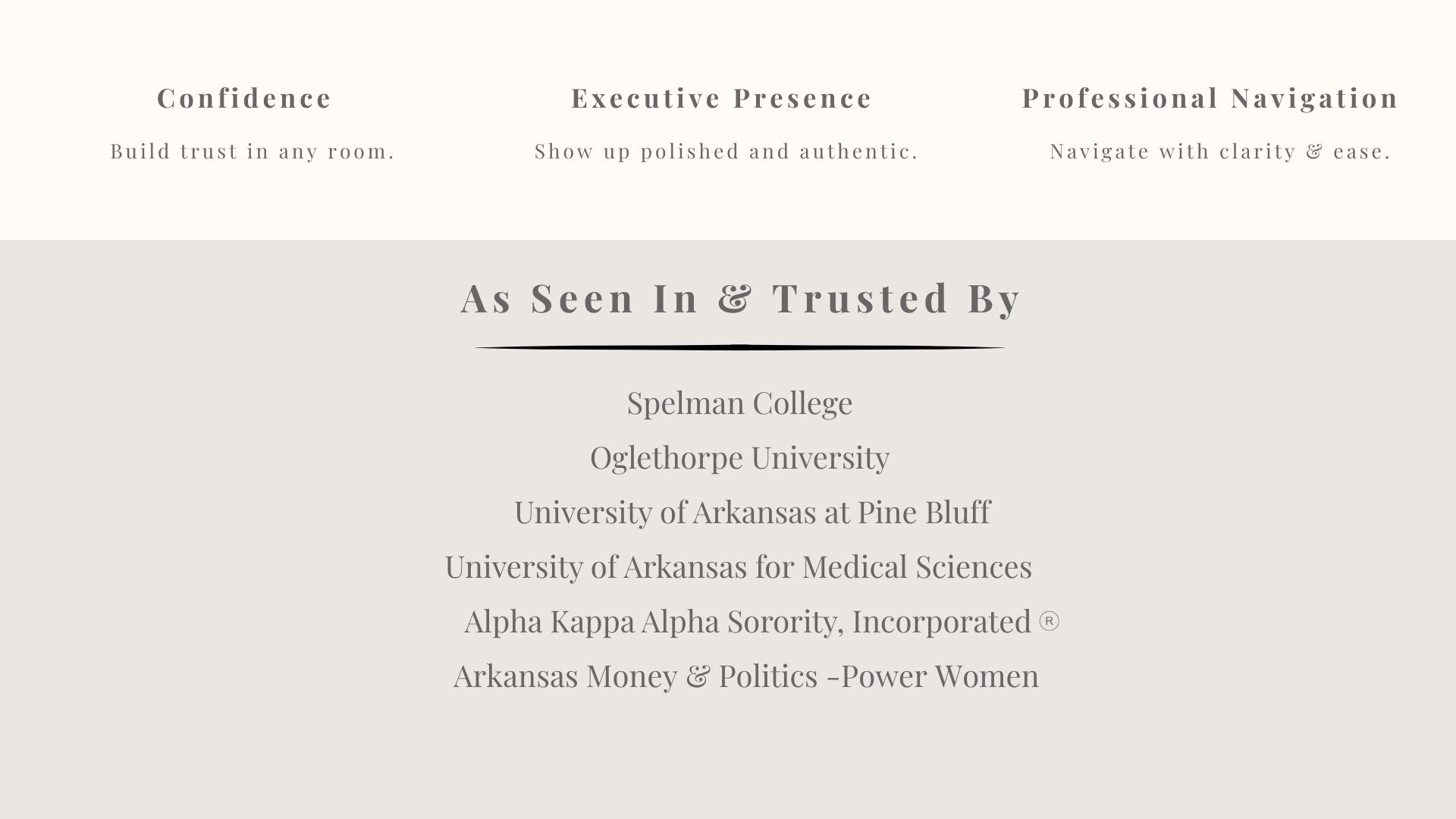Viewport: 1456px width, 819px height.
Task: Select 'Navigate with clarity & ease' tagline
Action: pos(1220,152)
